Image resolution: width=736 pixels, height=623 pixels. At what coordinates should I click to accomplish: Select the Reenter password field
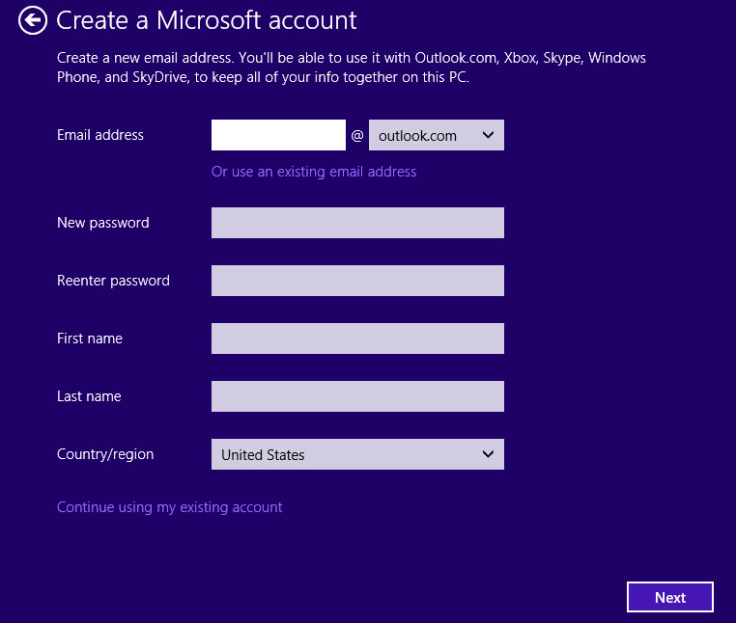point(357,281)
